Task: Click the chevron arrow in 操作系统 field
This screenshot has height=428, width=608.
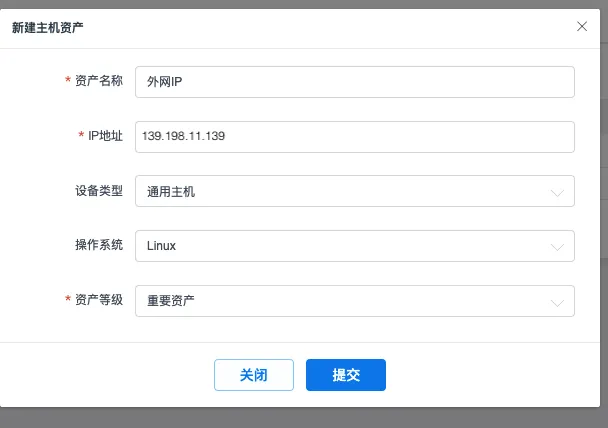Action: pyautogui.click(x=557, y=246)
